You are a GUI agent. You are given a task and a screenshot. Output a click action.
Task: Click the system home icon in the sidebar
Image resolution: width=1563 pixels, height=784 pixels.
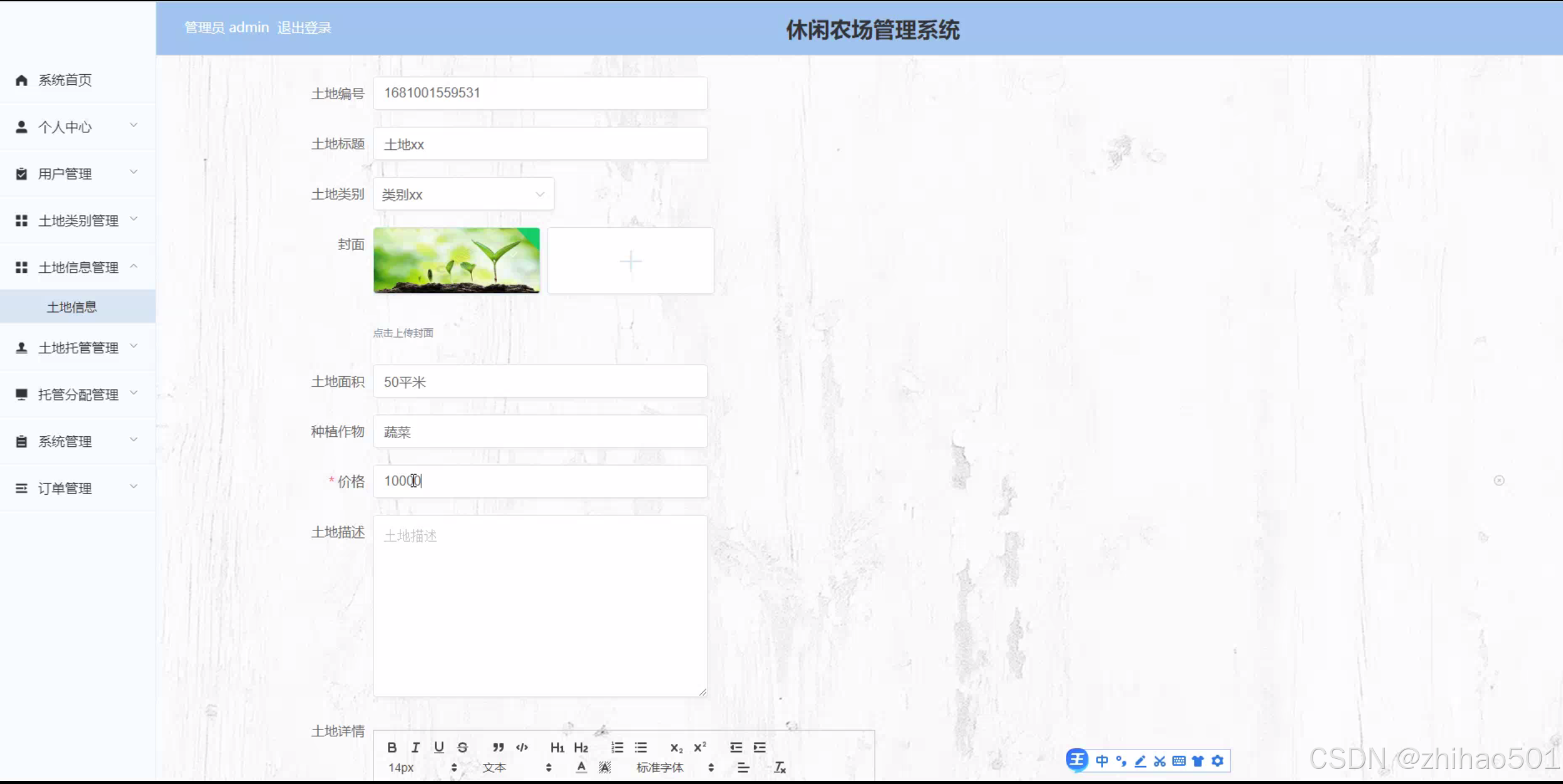coord(21,80)
